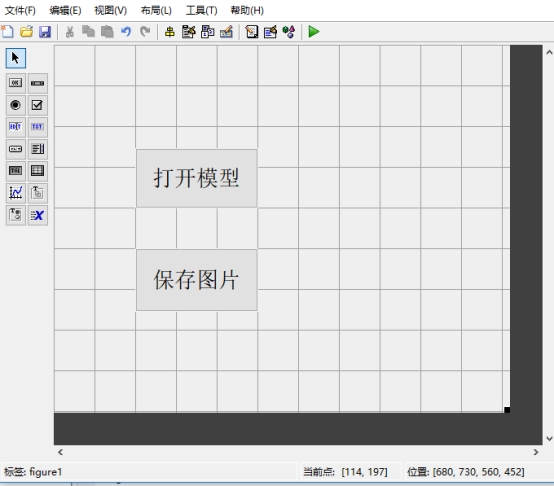Open the Object Browser

point(289,32)
